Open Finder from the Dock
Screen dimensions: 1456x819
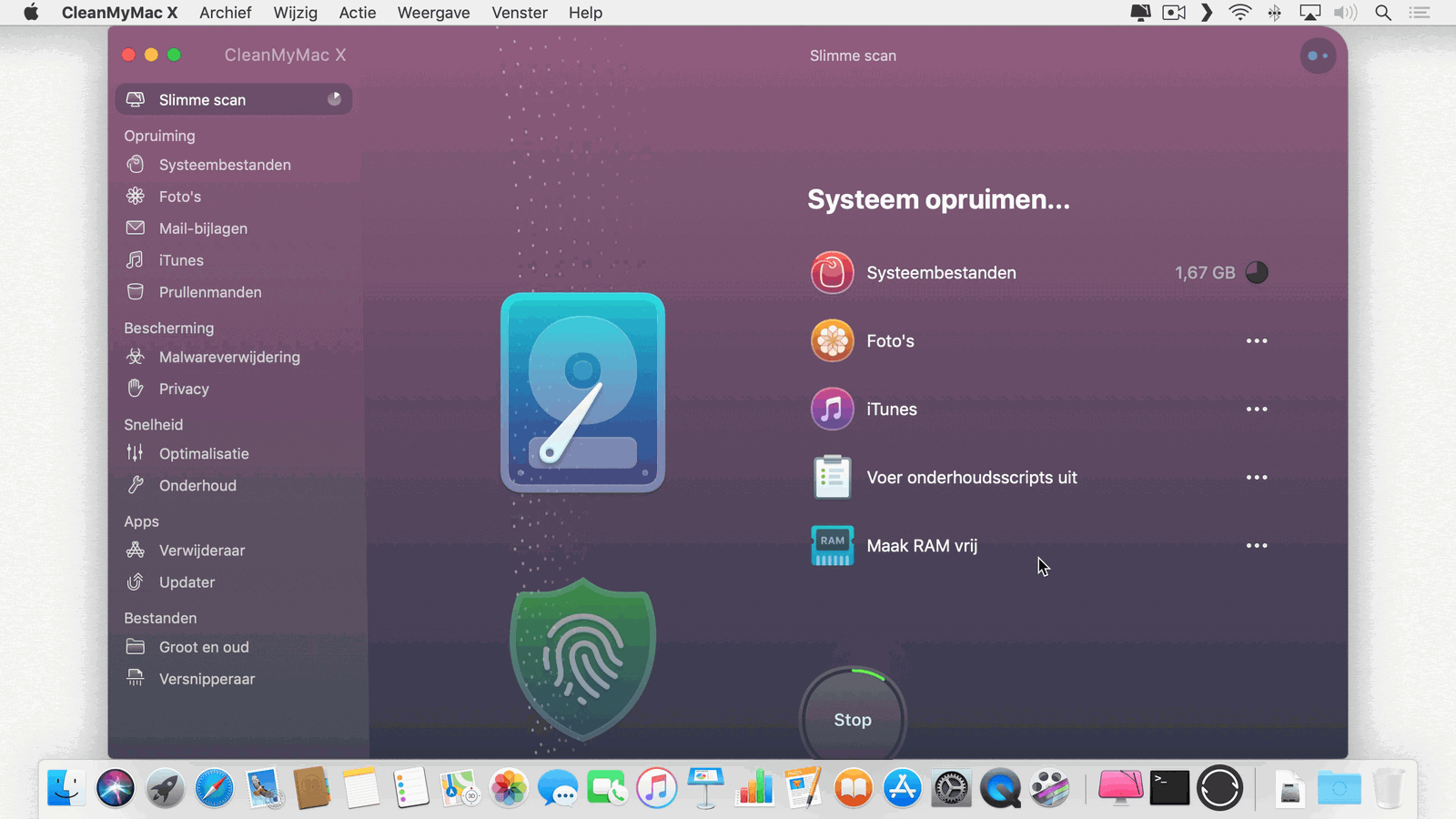[66, 788]
